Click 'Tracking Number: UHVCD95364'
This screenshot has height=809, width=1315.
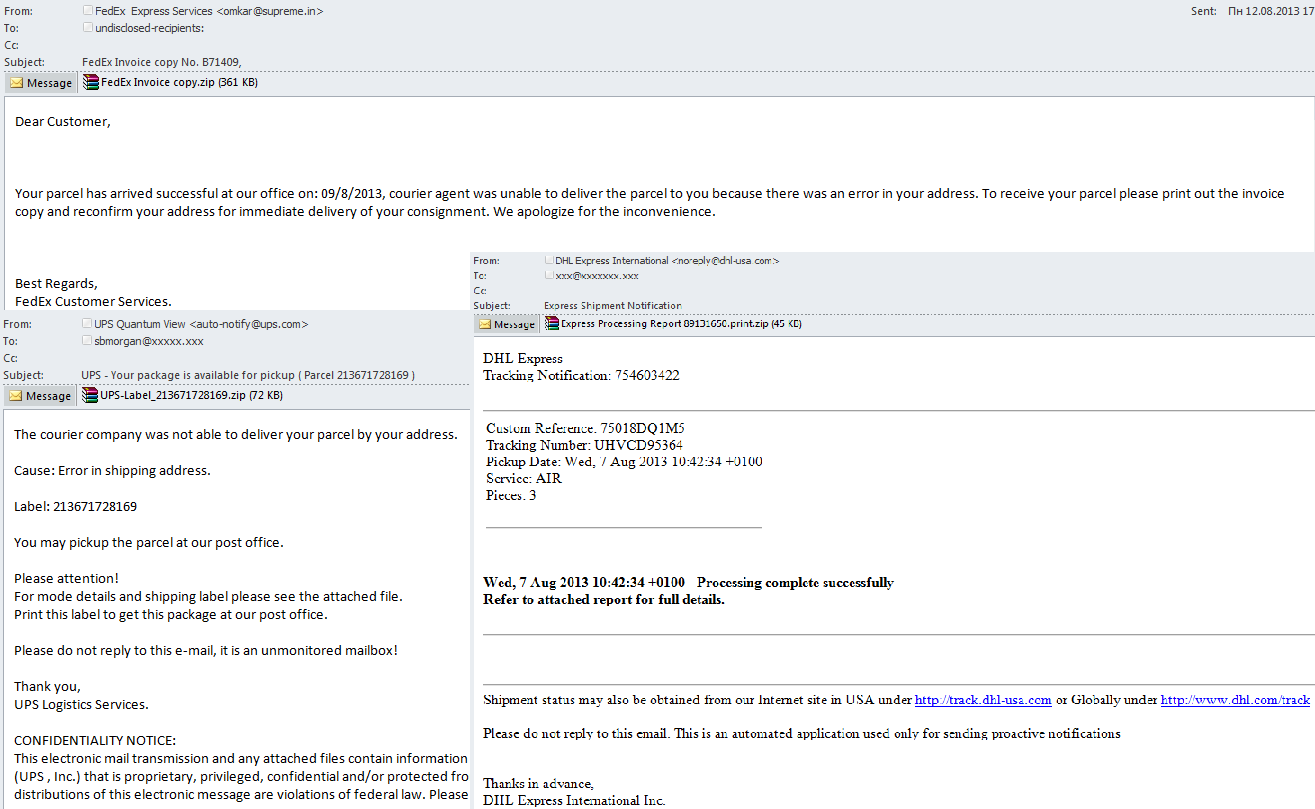[584, 445]
